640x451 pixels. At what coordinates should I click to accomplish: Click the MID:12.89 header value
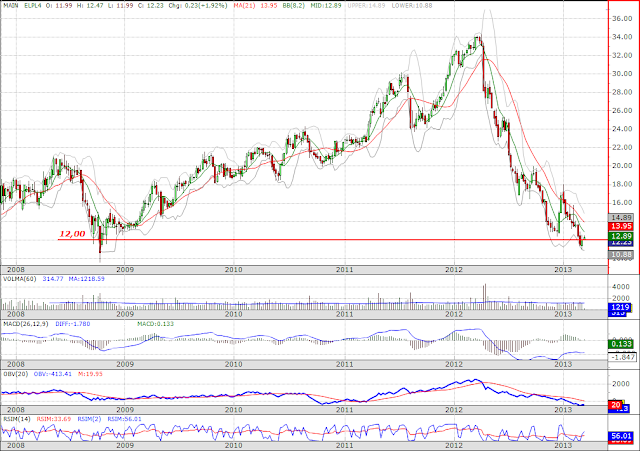coord(325,6)
